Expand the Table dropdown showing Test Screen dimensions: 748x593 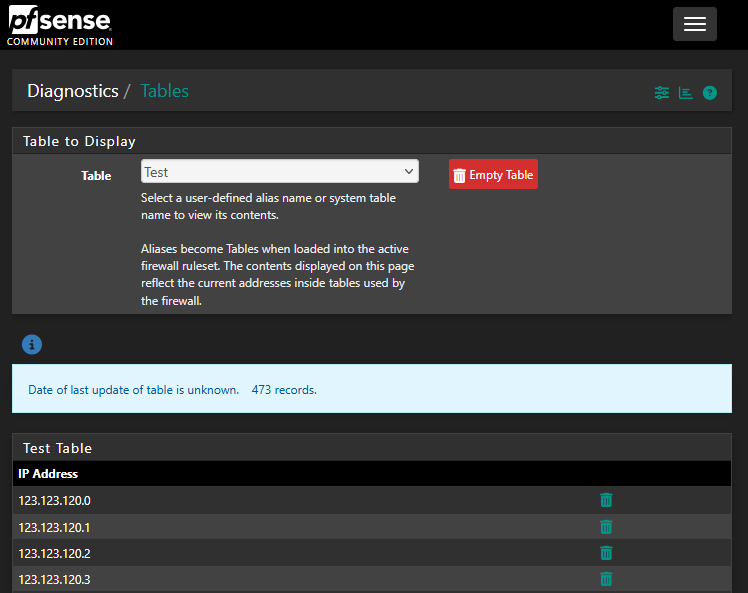[279, 172]
